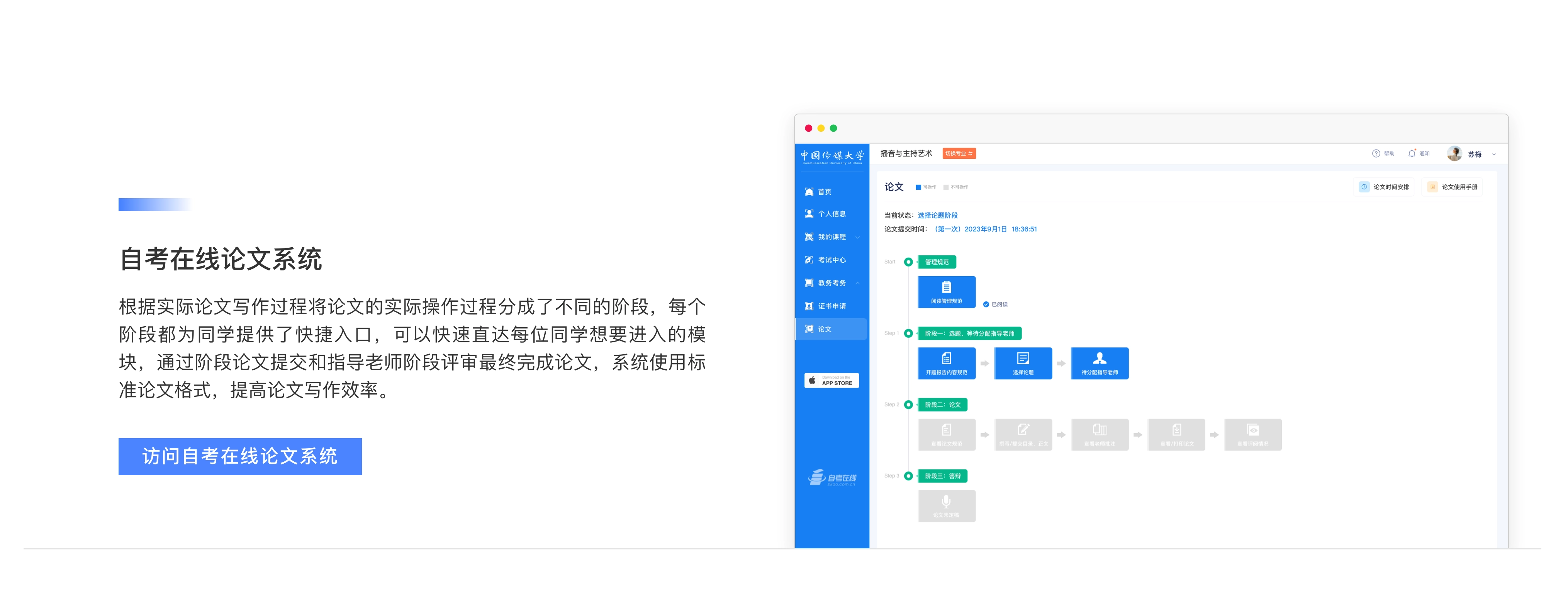1568x612 pixels.
Task: Click the 帮助 help question-mark icon
Action: pyautogui.click(x=1376, y=153)
